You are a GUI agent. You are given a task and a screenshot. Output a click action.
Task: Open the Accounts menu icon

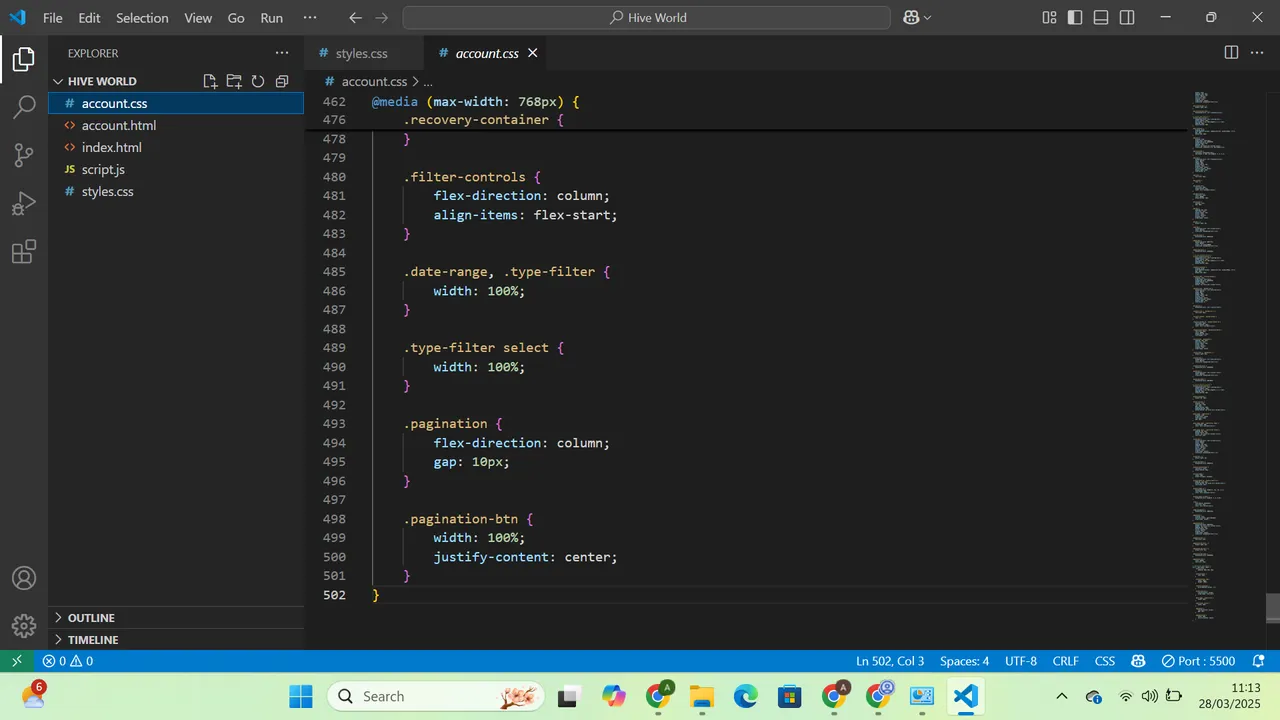(x=24, y=578)
